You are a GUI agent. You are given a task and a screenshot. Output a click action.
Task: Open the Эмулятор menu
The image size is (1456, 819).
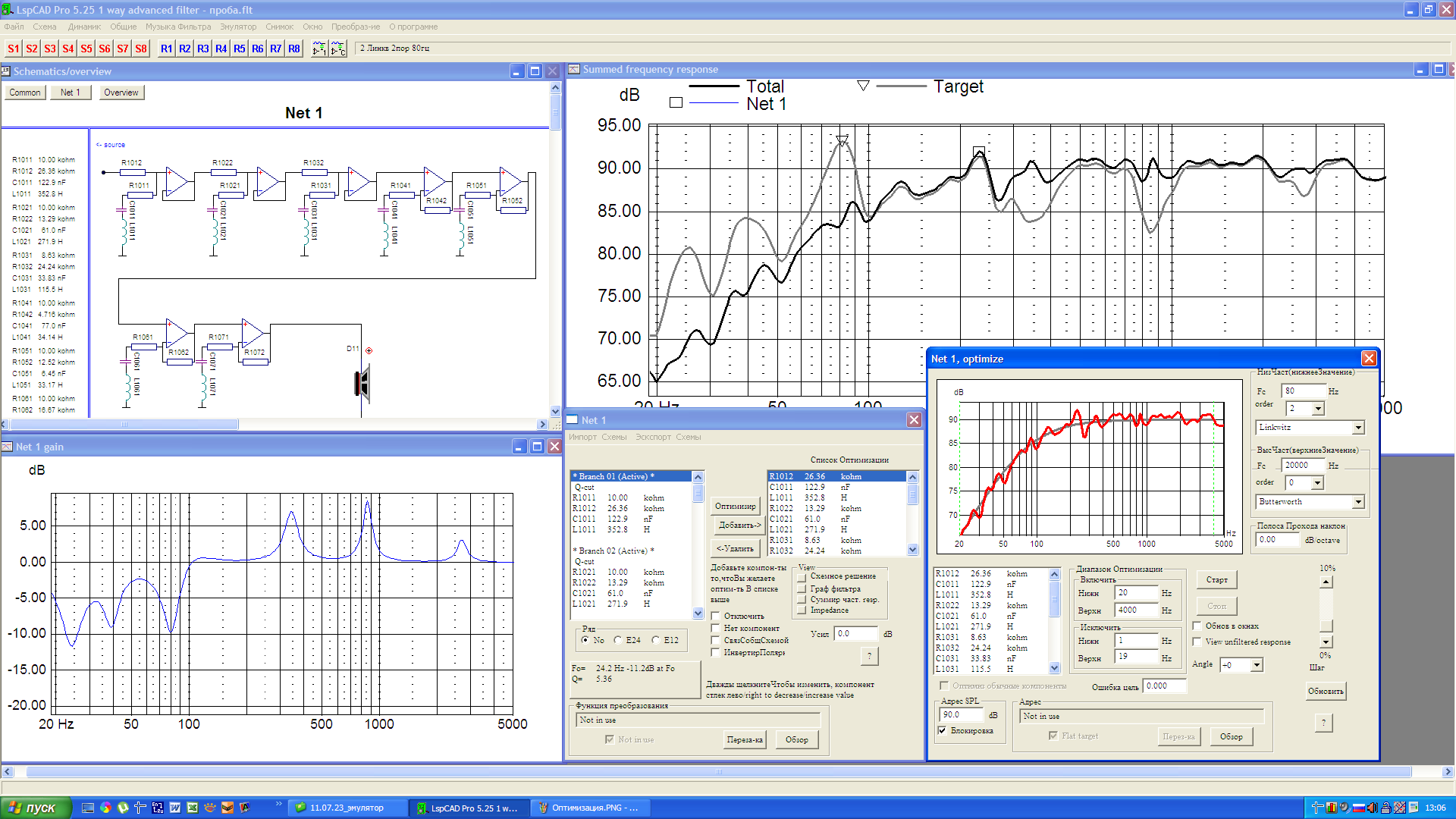(238, 27)
